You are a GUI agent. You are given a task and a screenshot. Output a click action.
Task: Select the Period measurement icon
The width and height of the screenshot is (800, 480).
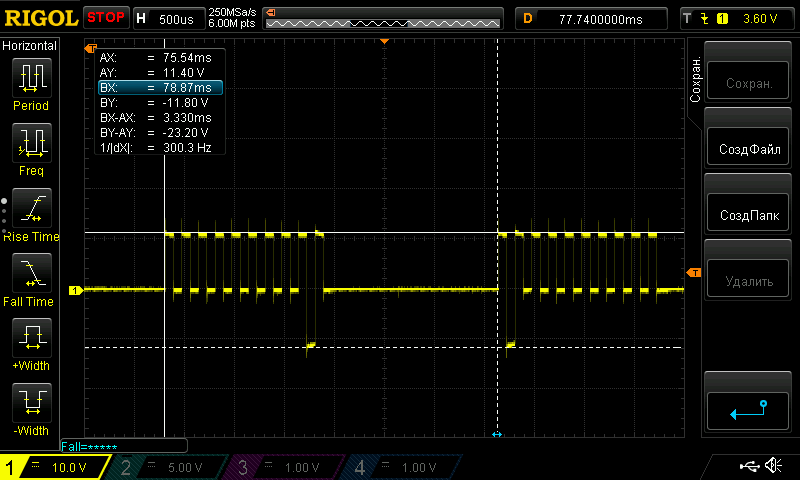[32, 78]
